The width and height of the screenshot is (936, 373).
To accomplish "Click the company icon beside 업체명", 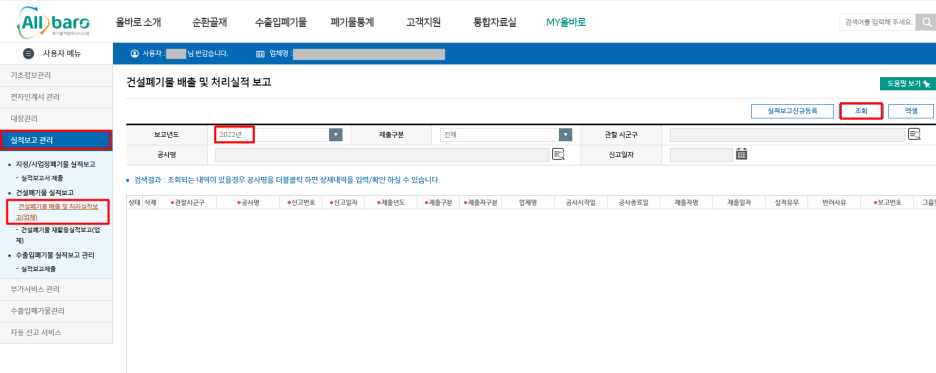I will tap(260, 54).
